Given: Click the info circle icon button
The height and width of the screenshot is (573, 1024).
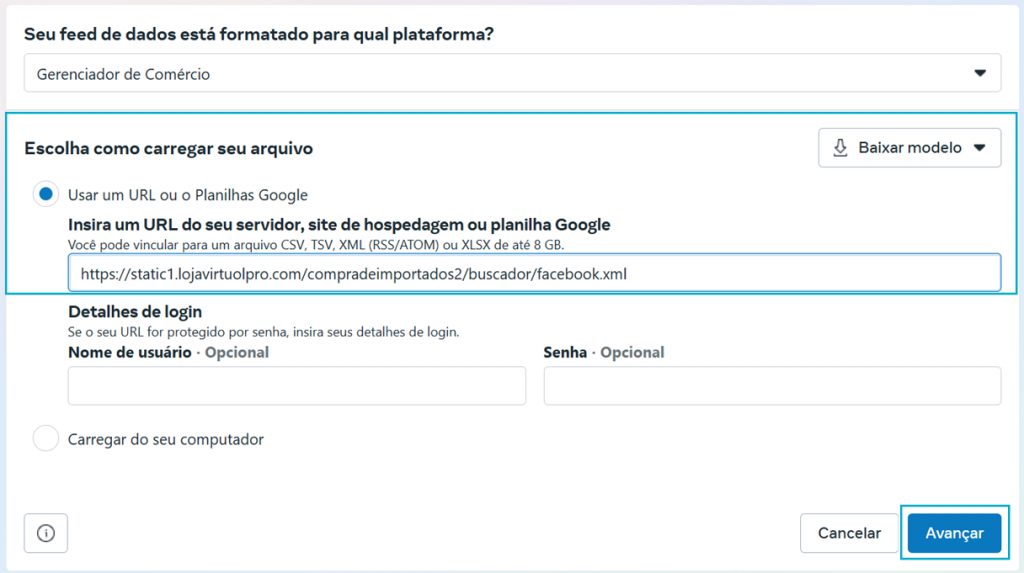Looking at the screenshot, I should click(46, 533).
